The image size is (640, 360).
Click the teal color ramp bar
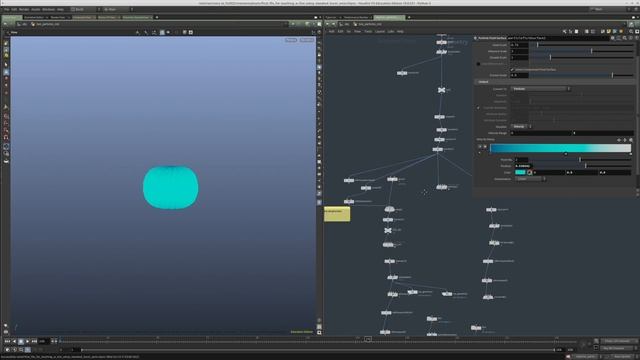(560, 148)
